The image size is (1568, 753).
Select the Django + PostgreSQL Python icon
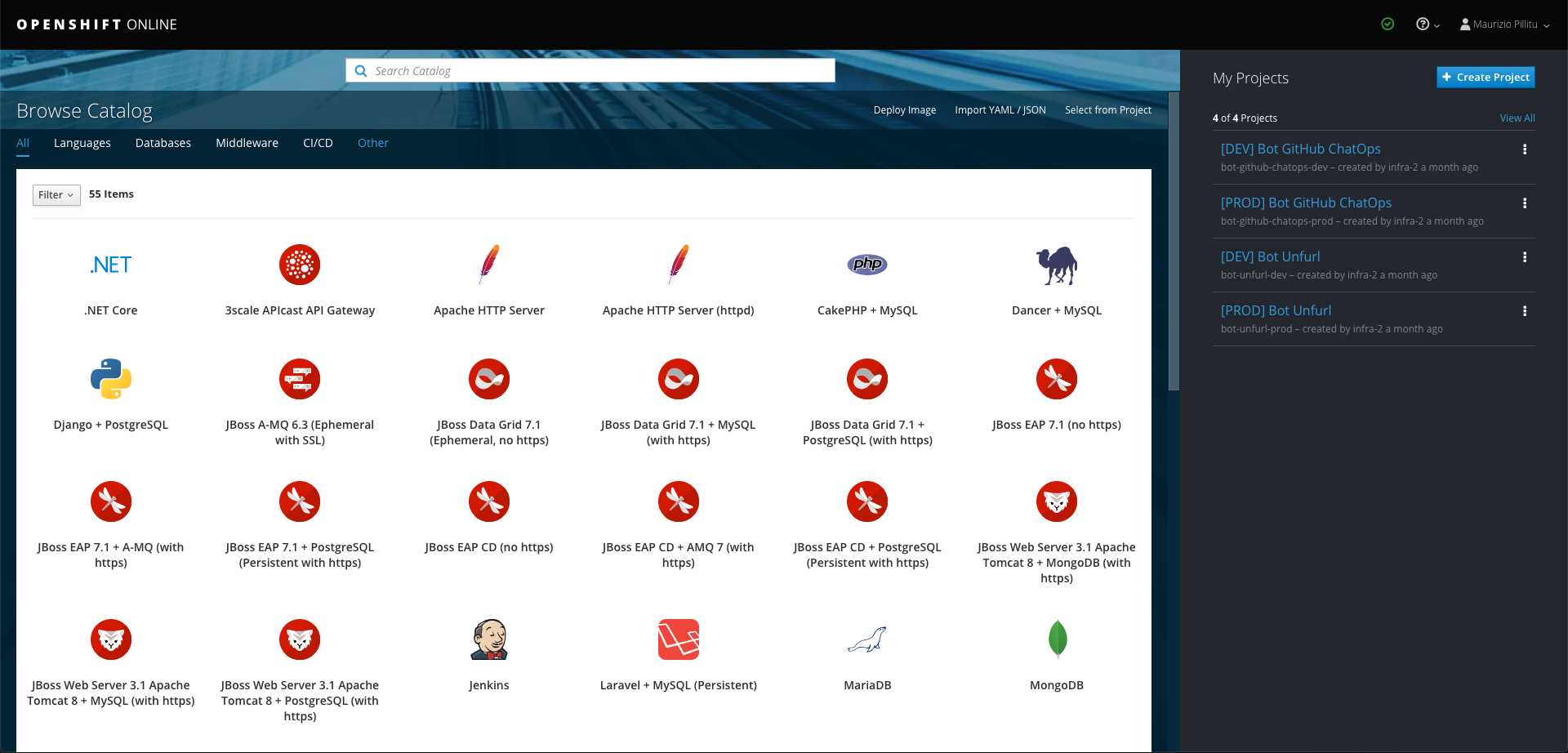pyautogui.click(x=110, y=378)
